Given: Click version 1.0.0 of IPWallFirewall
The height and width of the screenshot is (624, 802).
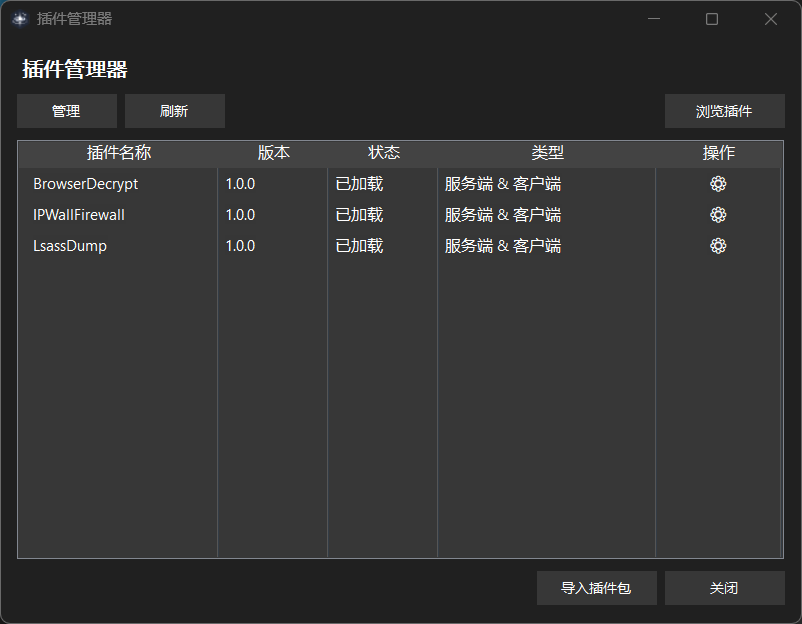Looking at the screenshot, I should pos(240,215).
